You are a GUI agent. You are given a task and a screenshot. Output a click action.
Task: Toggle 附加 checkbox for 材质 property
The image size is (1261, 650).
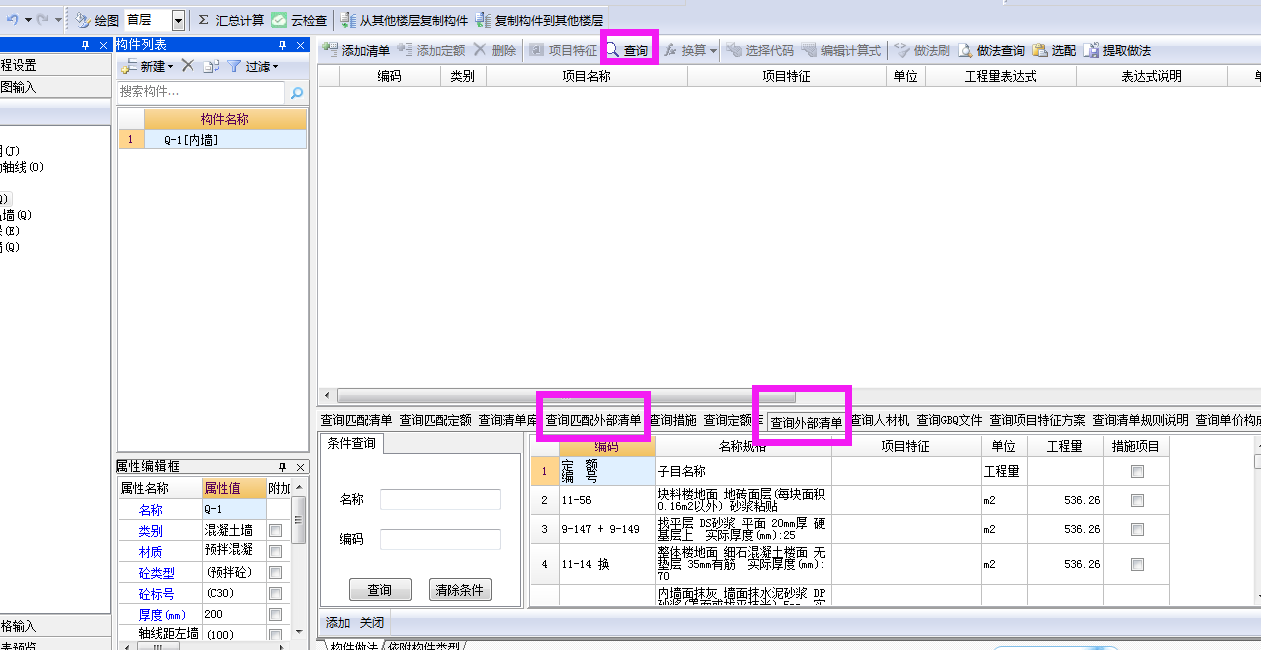[x=276, y=552]
